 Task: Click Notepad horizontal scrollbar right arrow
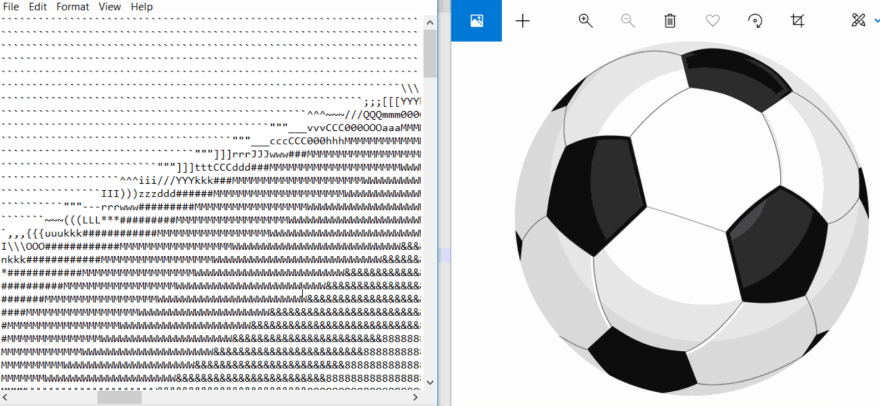[416, 397]
